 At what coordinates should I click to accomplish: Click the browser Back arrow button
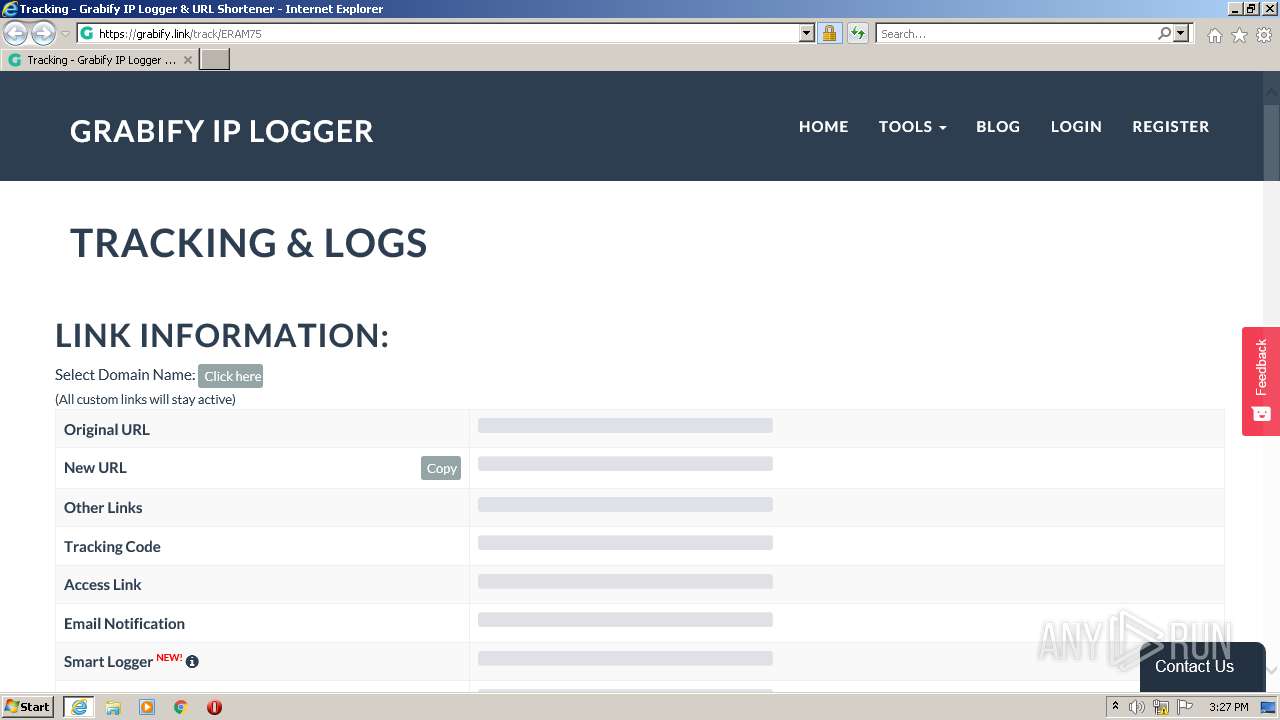(x=16, y=34)
